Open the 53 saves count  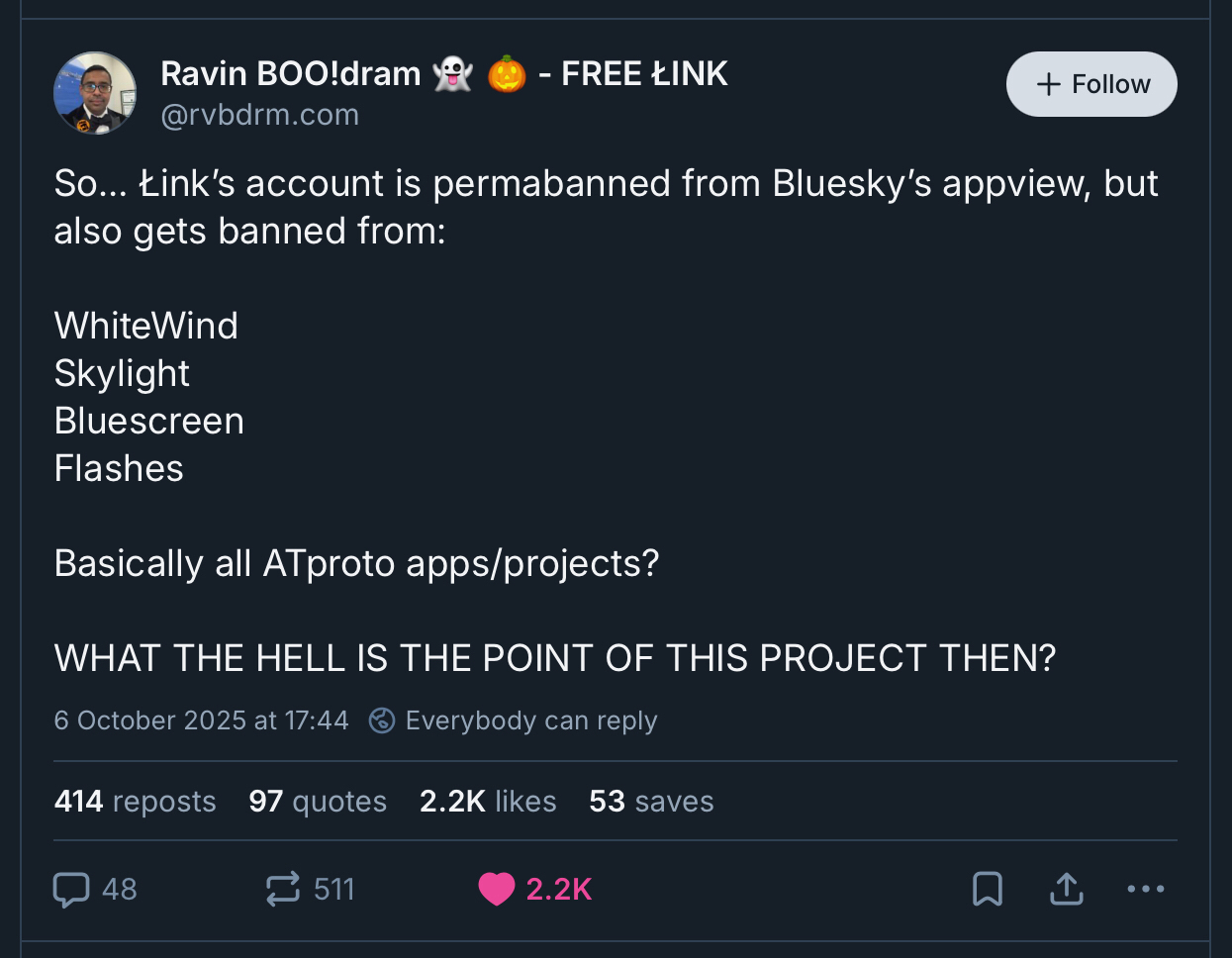[651, 801]
